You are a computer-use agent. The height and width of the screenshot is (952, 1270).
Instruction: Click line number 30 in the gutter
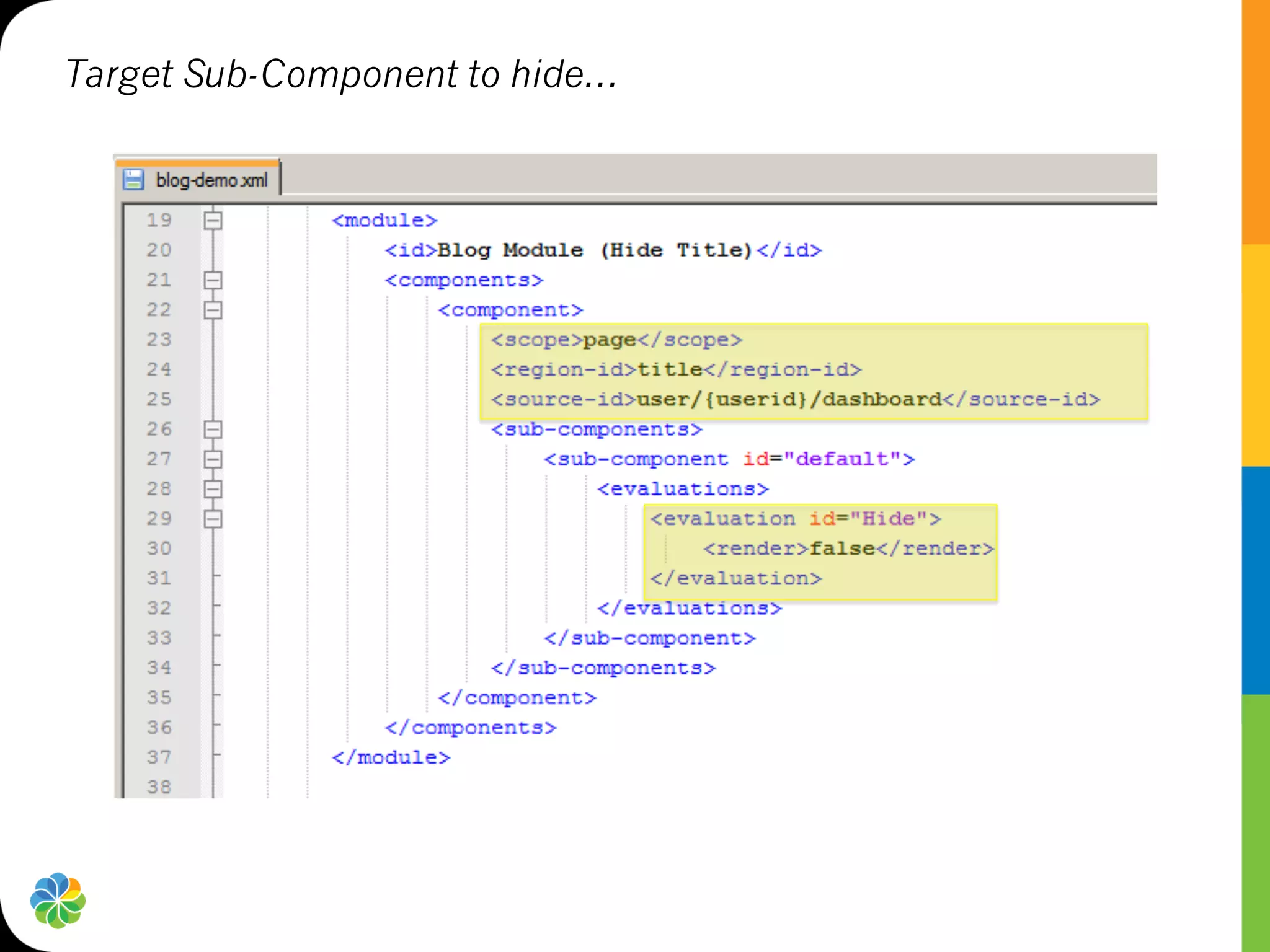[x=159, y=549]
